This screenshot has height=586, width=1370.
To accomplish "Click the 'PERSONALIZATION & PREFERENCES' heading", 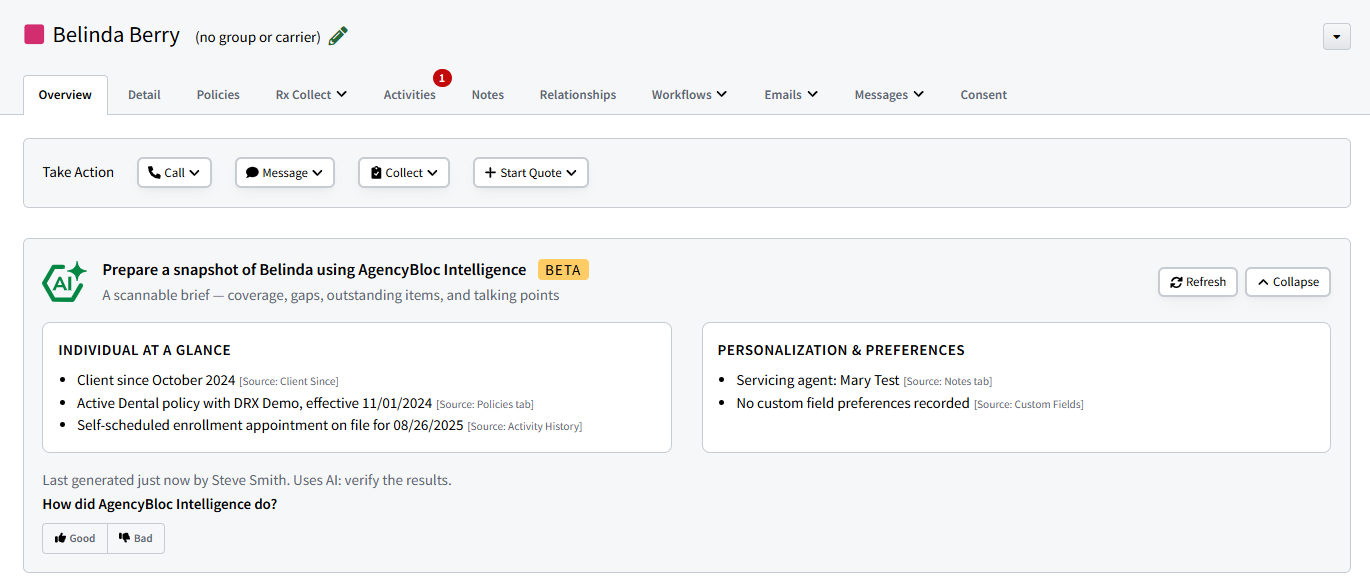I will 841,350.
